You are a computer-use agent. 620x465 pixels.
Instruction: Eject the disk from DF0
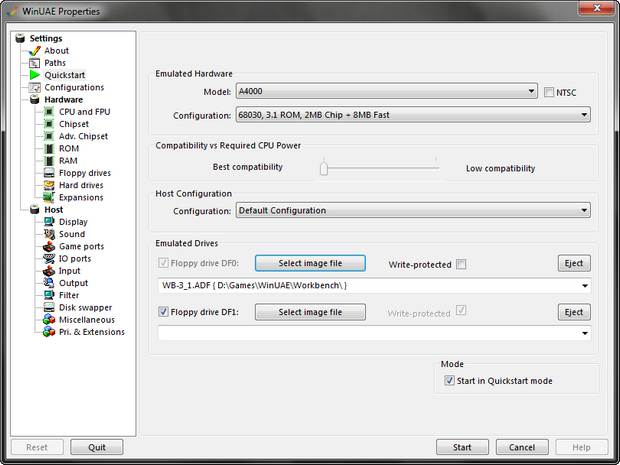pos(574,263)
